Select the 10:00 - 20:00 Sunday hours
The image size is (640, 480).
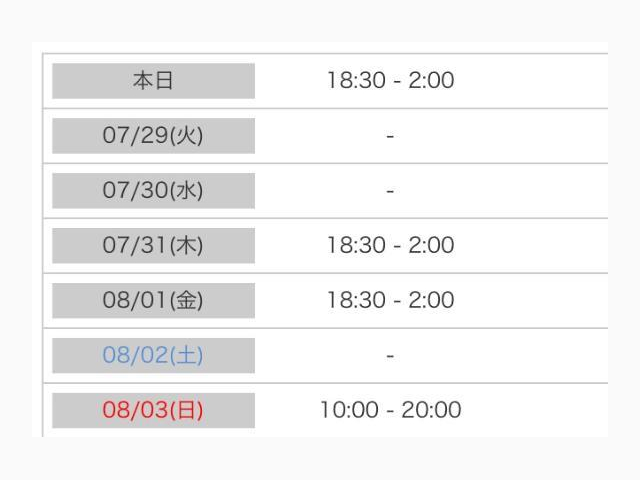click(x=391, y=410)
